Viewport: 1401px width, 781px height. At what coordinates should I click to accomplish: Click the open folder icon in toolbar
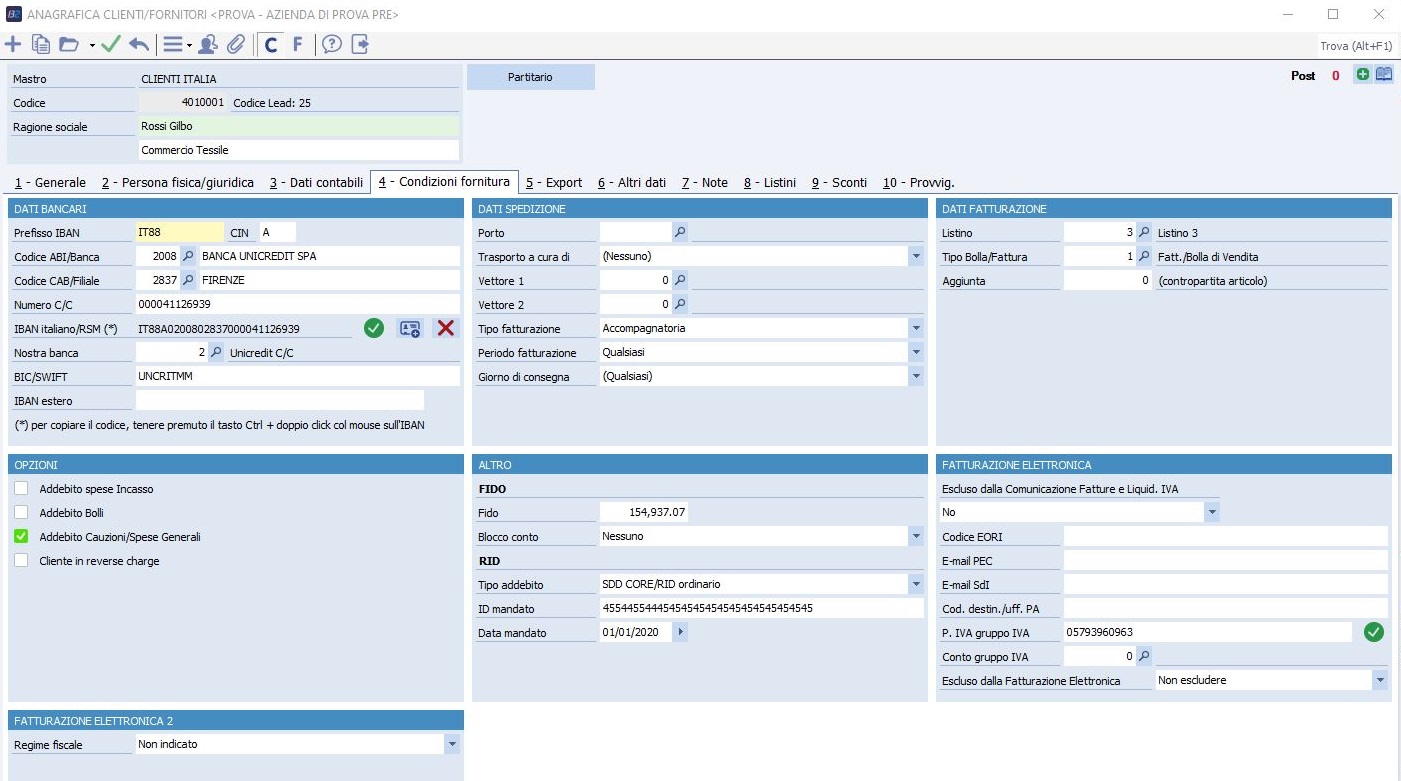tap(69, 44)
